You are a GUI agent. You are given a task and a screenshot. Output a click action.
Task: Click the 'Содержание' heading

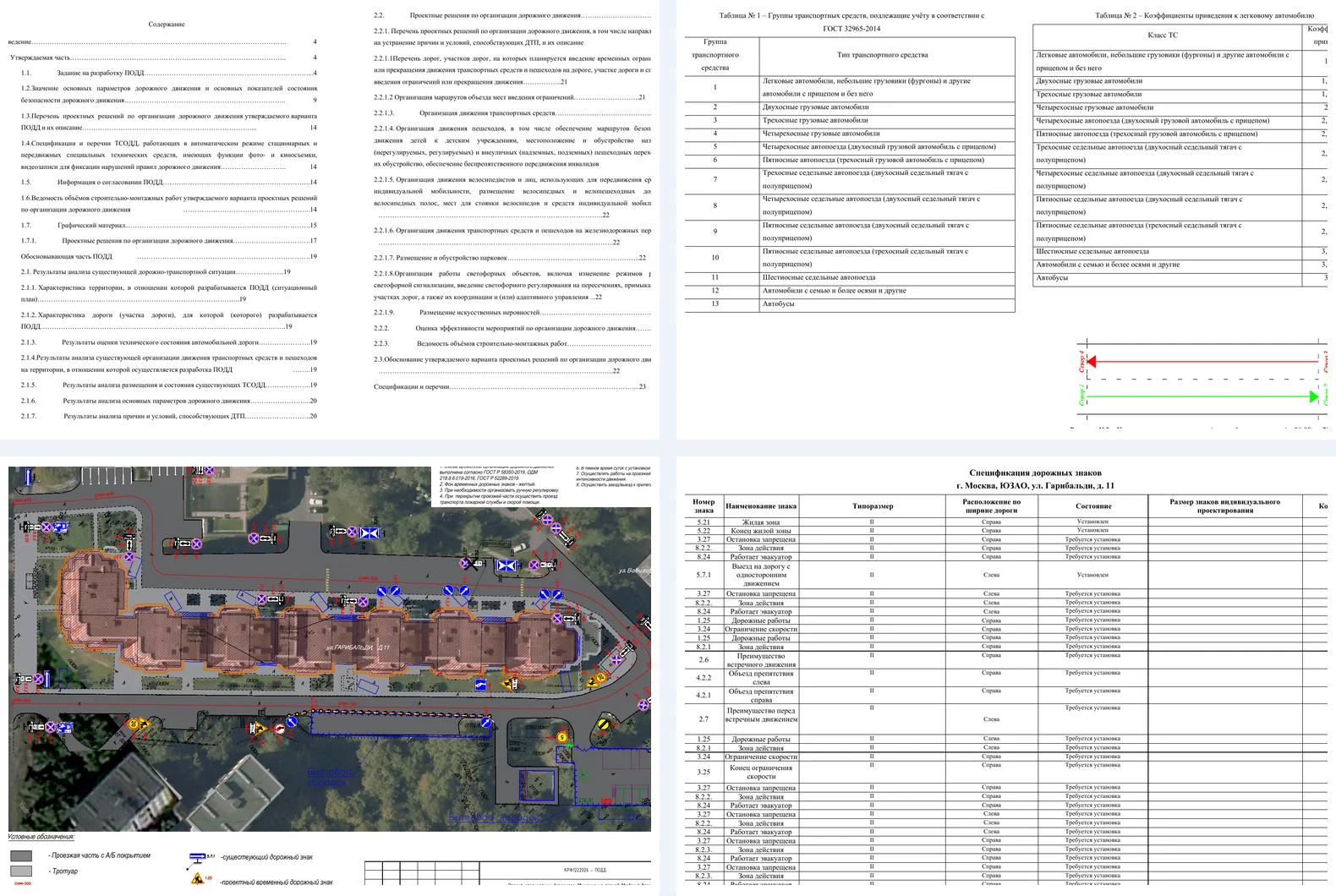click(x=167, y=25)
